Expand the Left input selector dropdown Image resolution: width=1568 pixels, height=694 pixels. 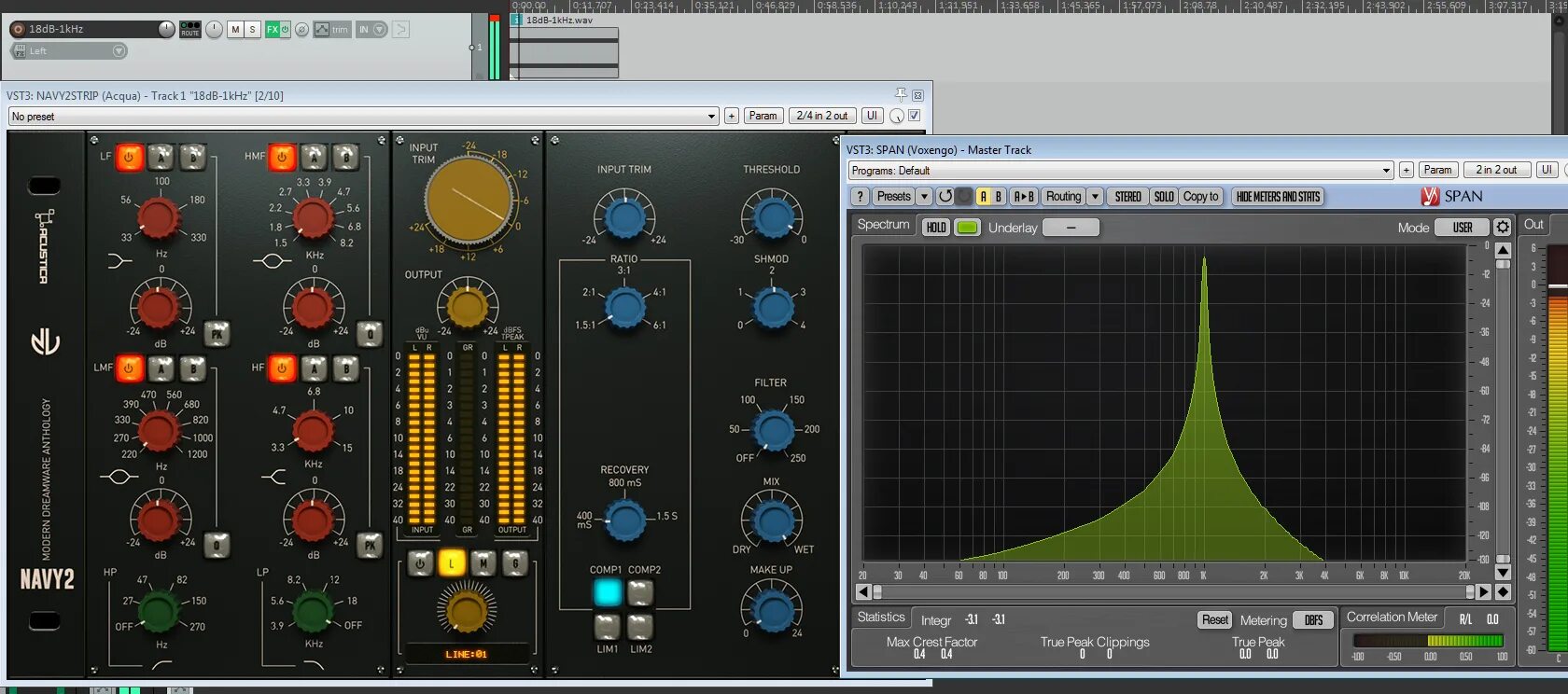tap(119, 51)
